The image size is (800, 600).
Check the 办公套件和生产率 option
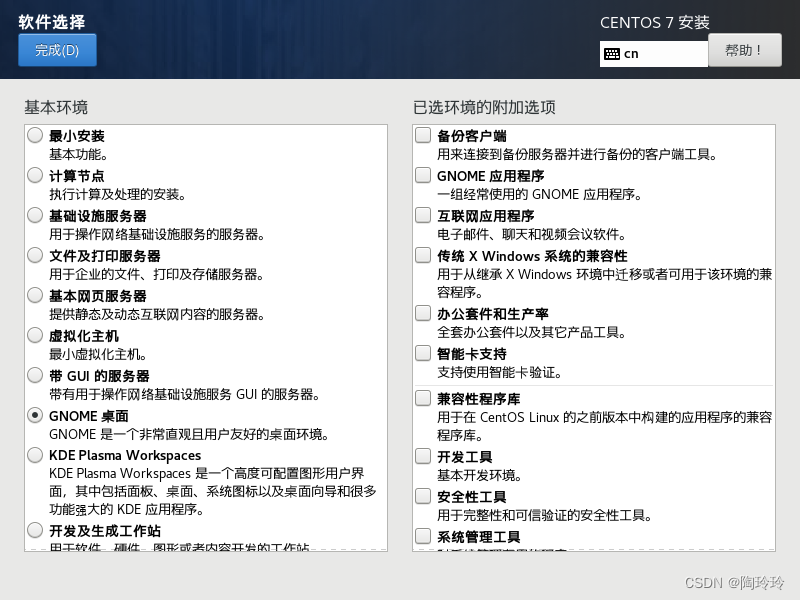(x=423, y=313)
